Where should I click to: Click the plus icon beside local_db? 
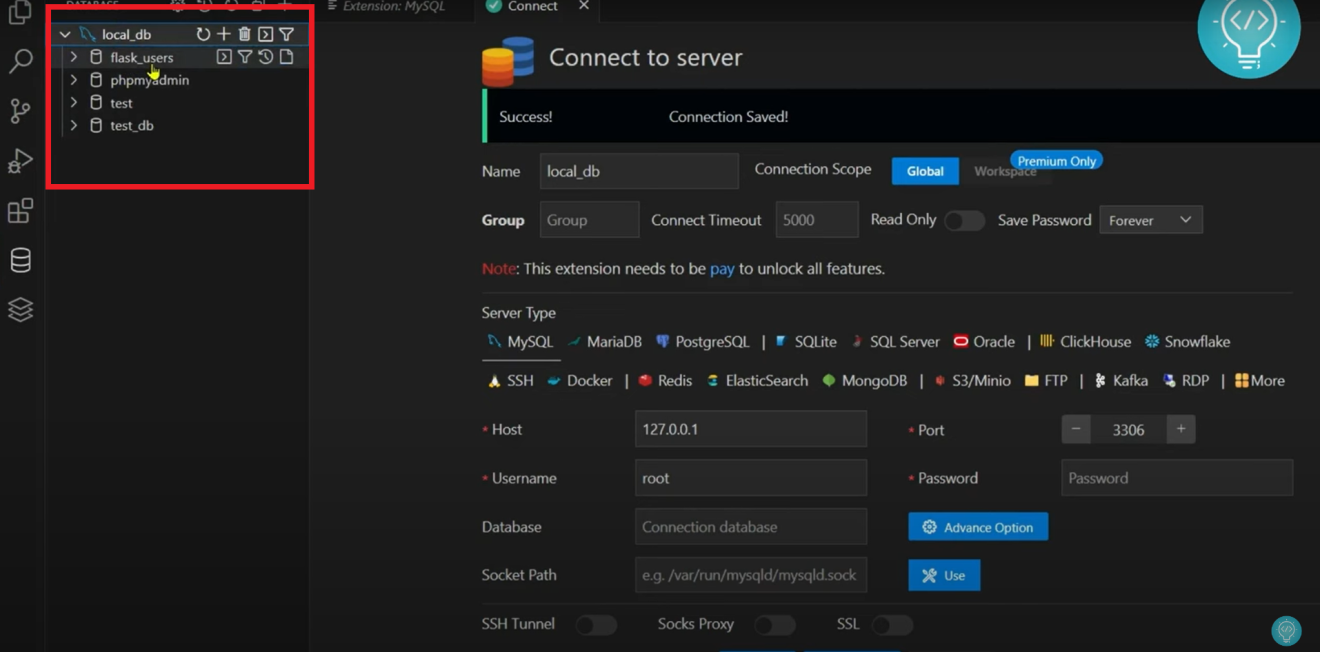[224, 34]
